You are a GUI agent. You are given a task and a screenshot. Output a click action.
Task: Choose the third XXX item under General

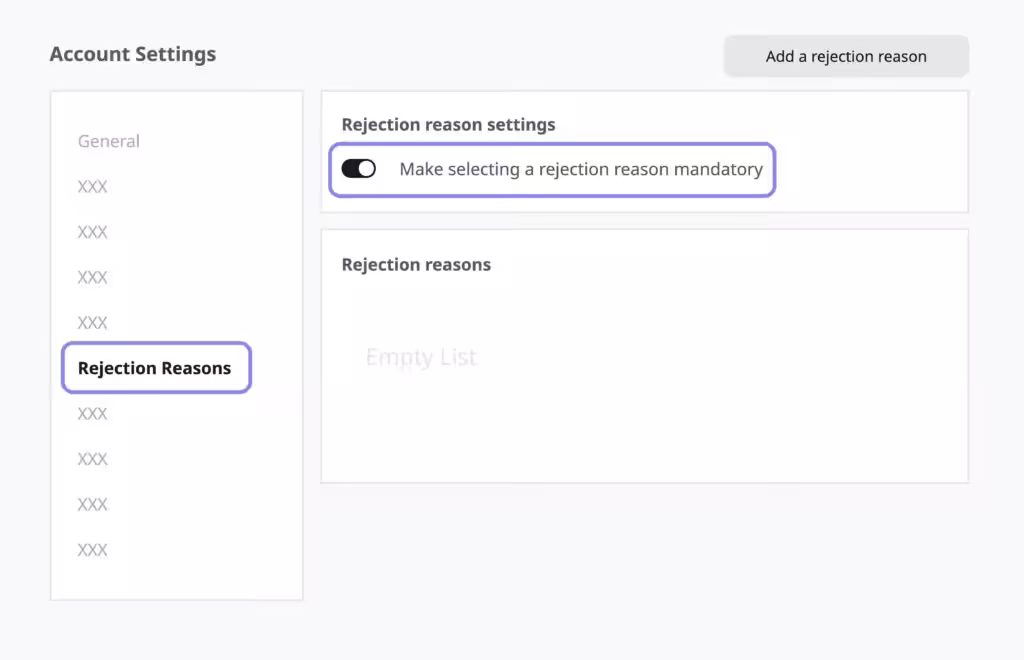(92, 277)
